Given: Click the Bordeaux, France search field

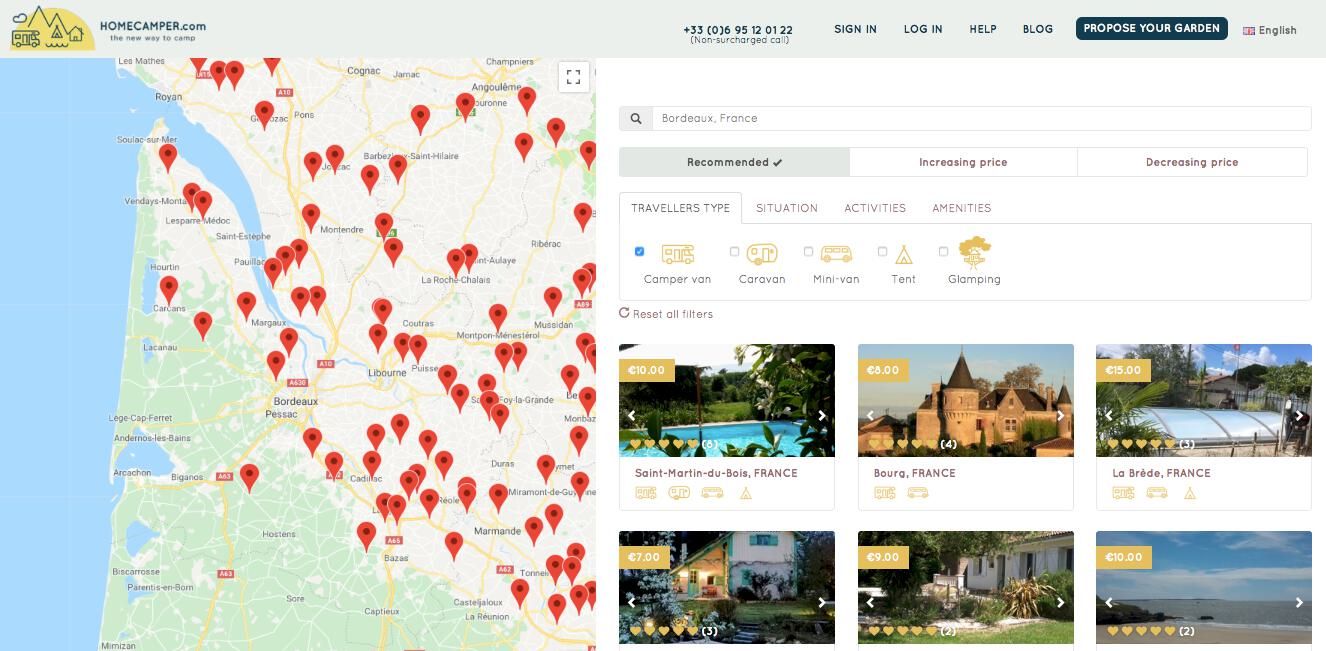Looking at the screenshot, I should [x=980, y=119].
